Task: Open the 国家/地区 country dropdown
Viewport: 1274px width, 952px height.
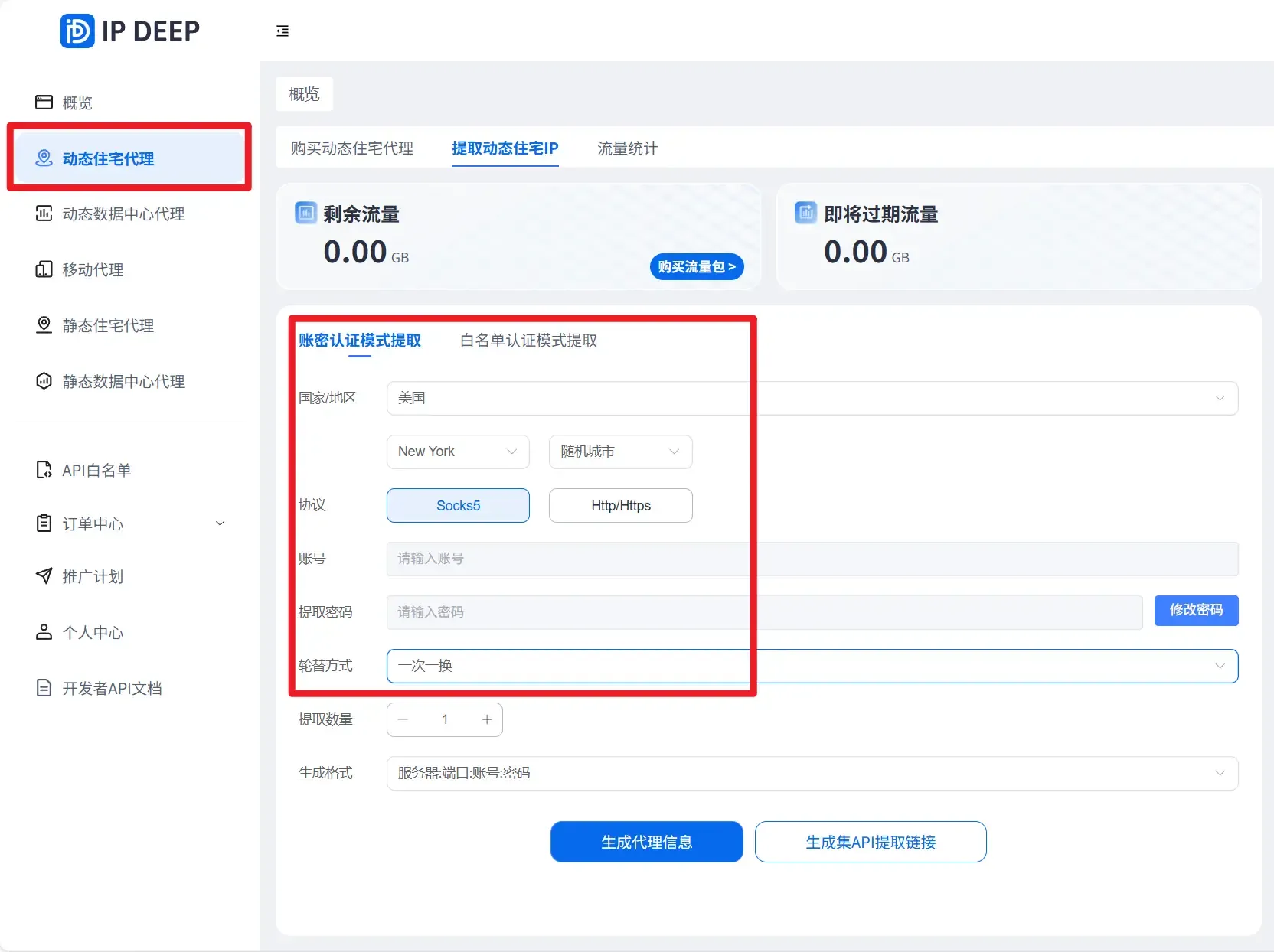Action: (812, 398)
